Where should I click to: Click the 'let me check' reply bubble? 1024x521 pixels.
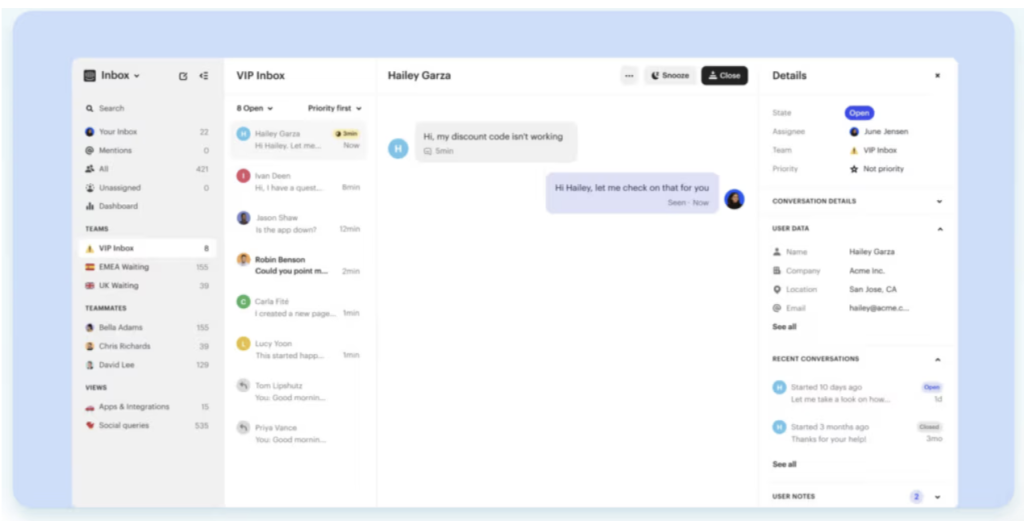(x=632, y=193)
